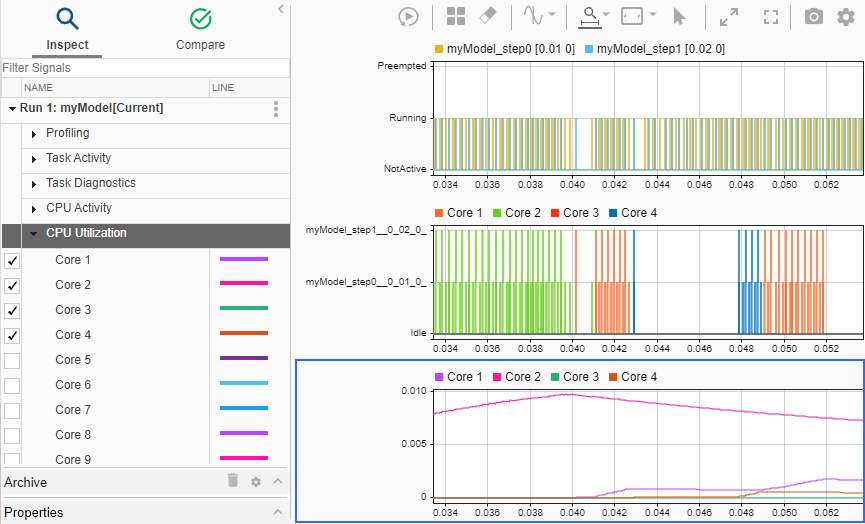
Task: Click the eraser clear-plot icon
Action: (x=487, y=16)
